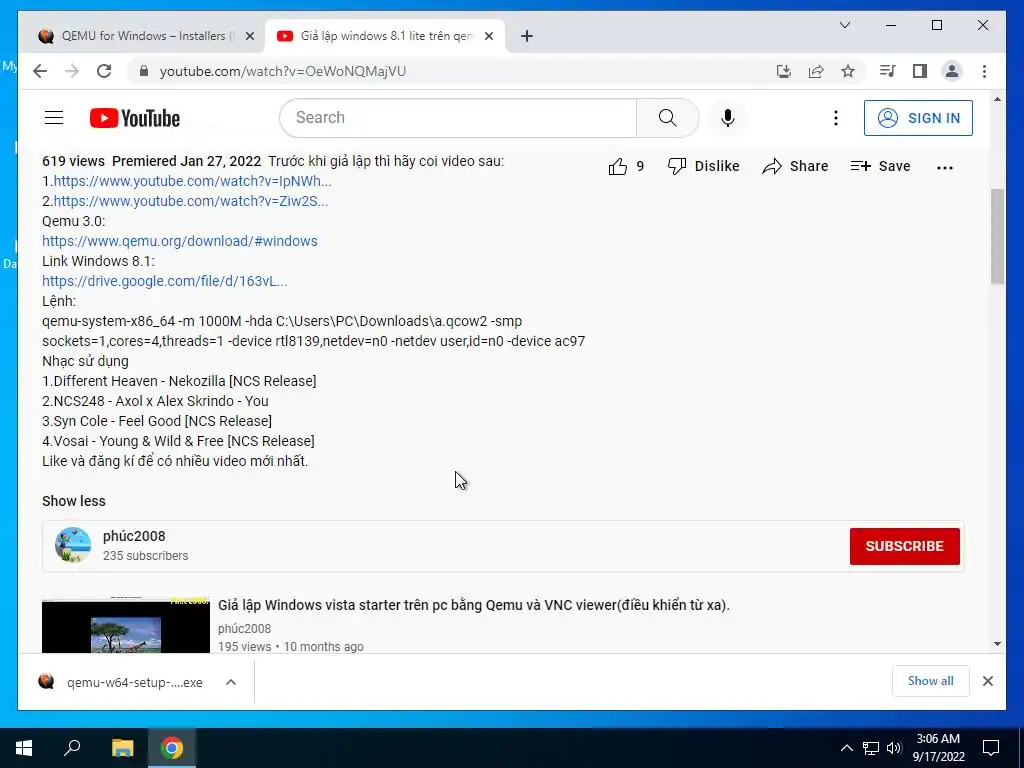
Task: Reload the YouTube page
Action: (x=104, y=71)
